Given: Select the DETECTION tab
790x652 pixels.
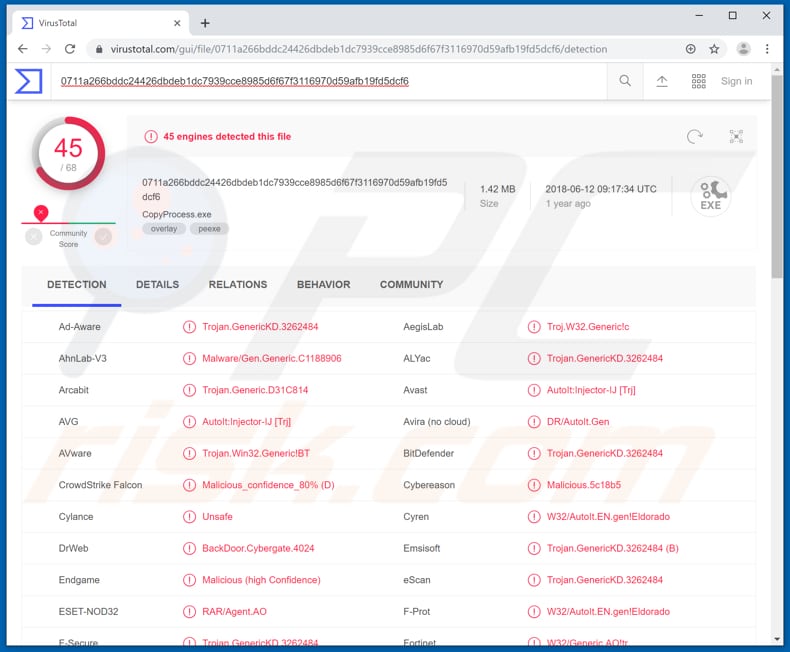Looking at the screenshot, I should (77, 285).
